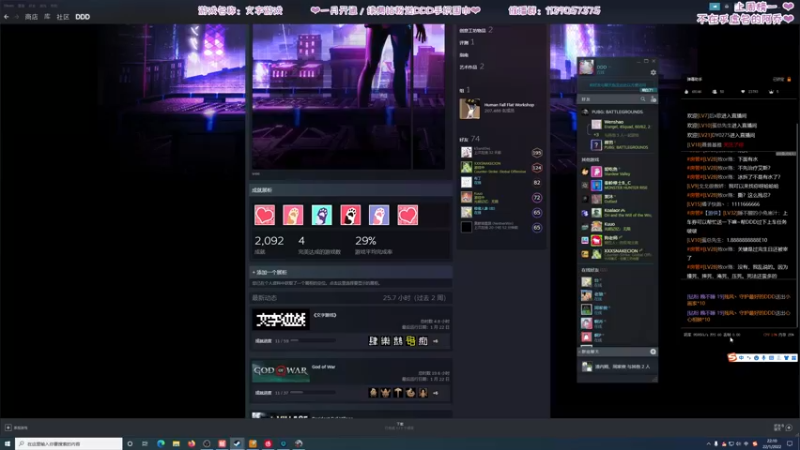Open the DDD profile menu
The width and height of the screenshot is (800, 450).
click(83, 17)
